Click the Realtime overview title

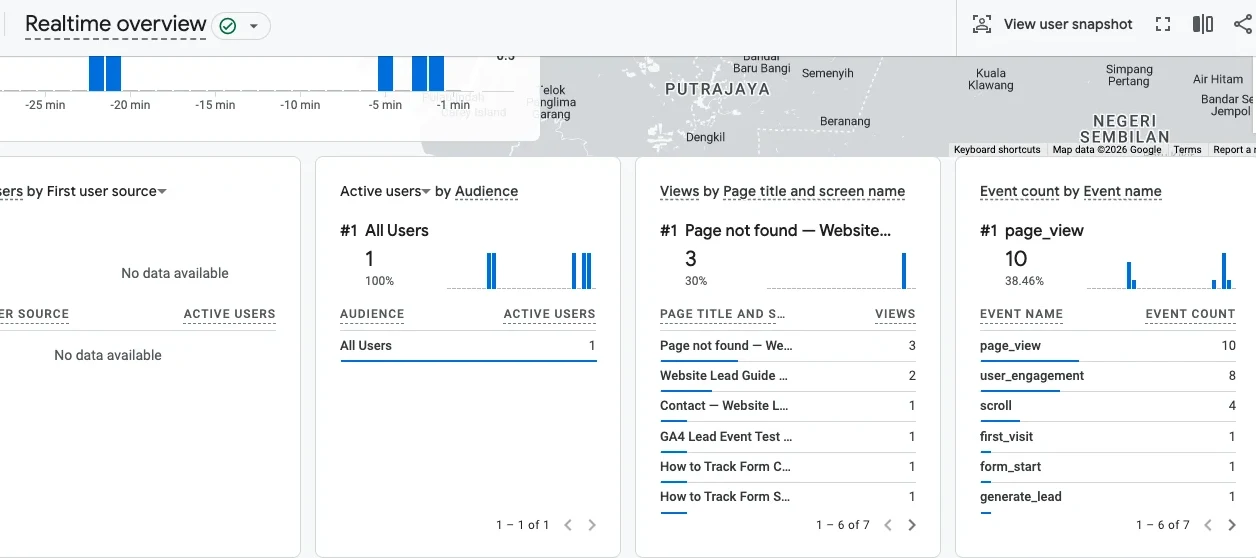116,24
